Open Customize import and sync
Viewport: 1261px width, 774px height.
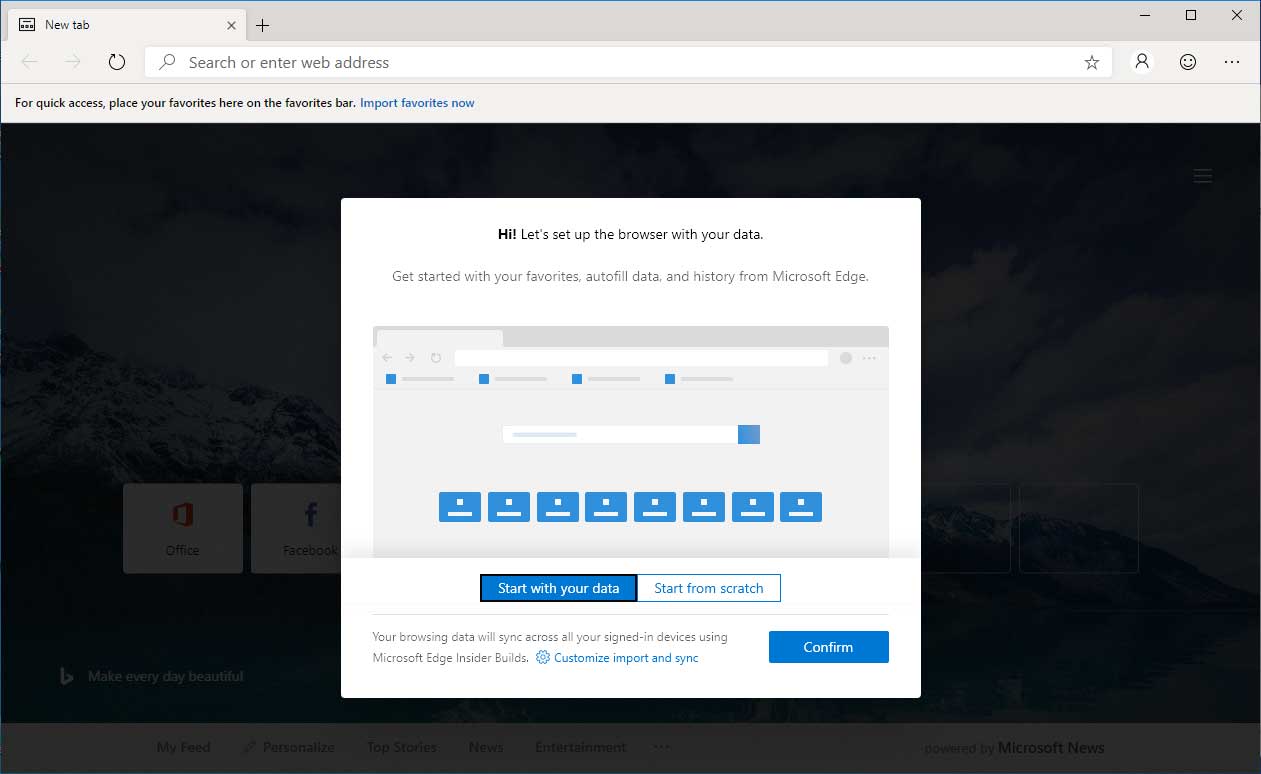click(625, 657)
